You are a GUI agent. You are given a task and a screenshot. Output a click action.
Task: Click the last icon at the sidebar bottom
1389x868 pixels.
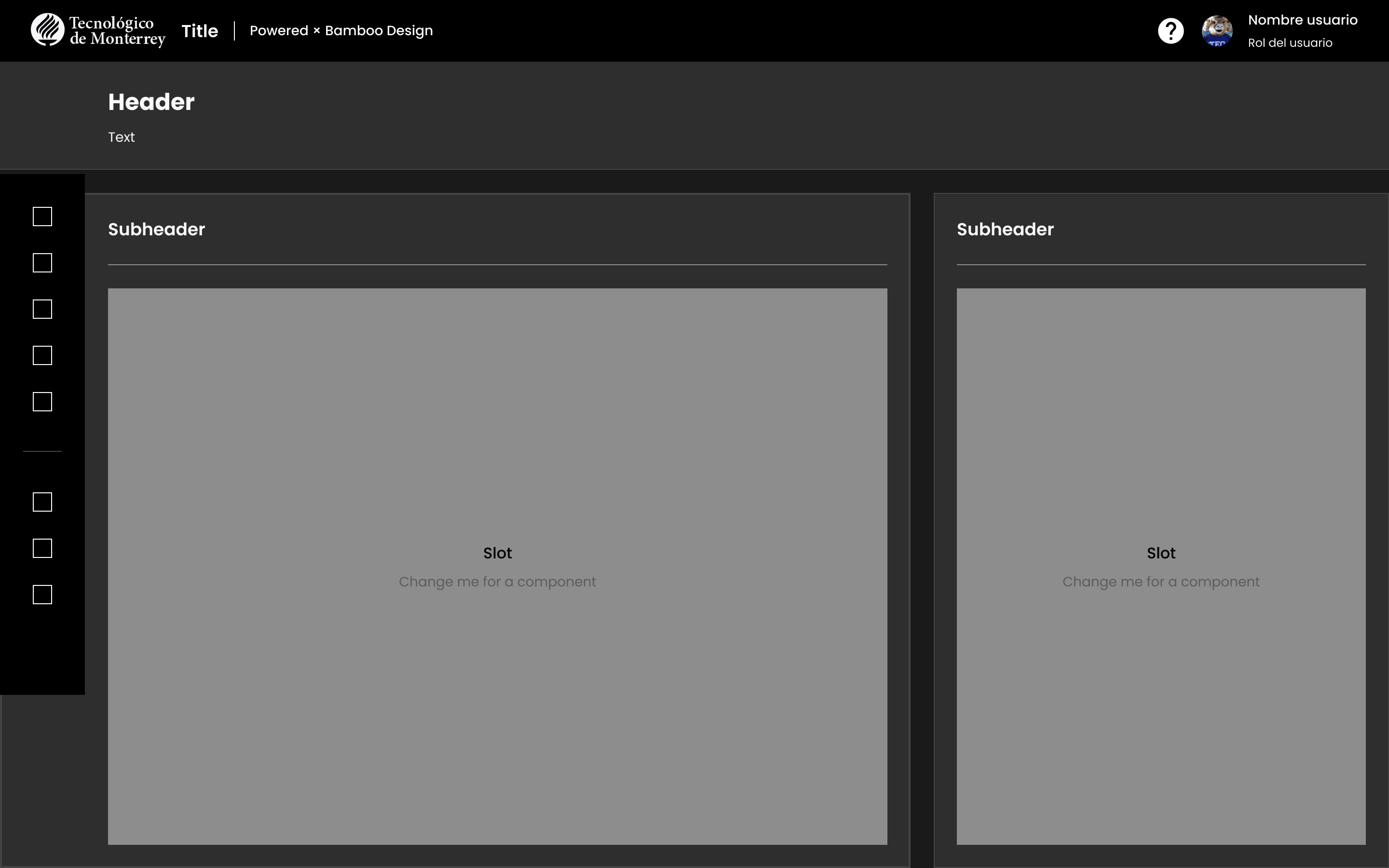click(42, 595)
